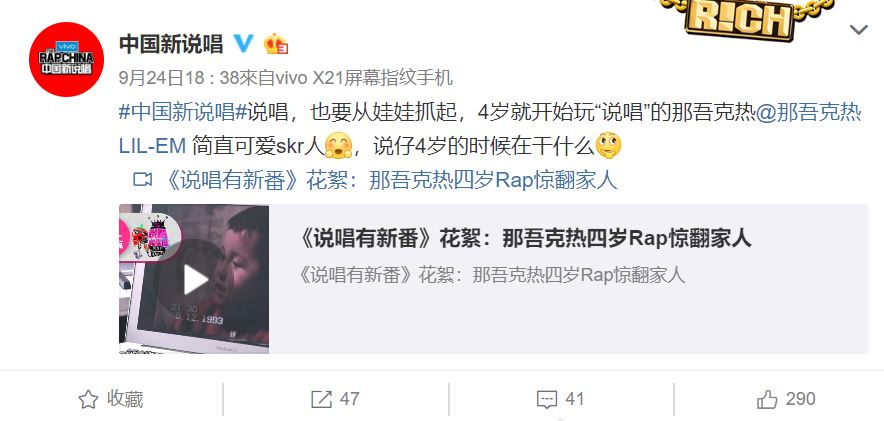The image size is (884, 421).
Task: Click the repost icon with count 47
Action: pyautogui.click(x=321, y=400)
